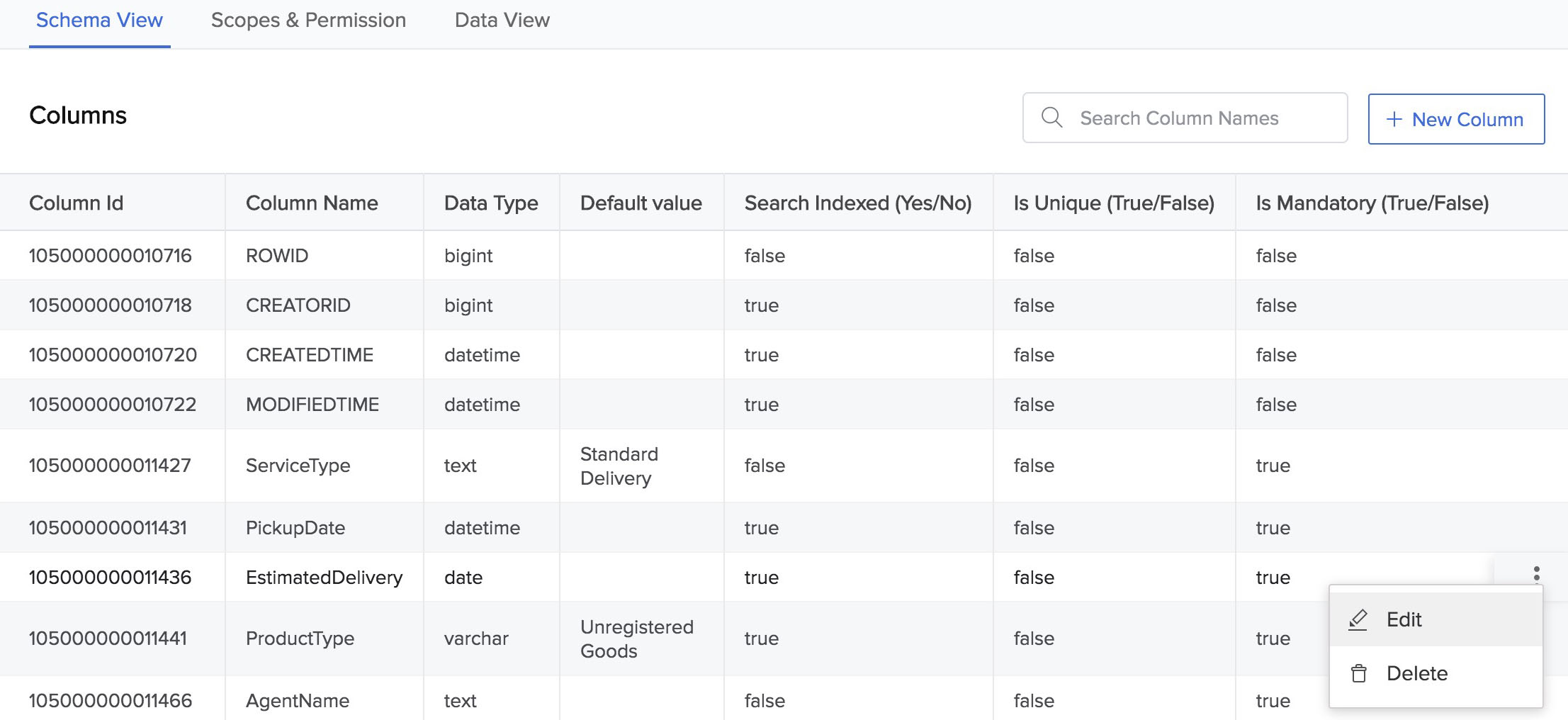Screen dimensions: 1568x720
Task: Click the search magnifier icon
Action: coord(1051,118)
